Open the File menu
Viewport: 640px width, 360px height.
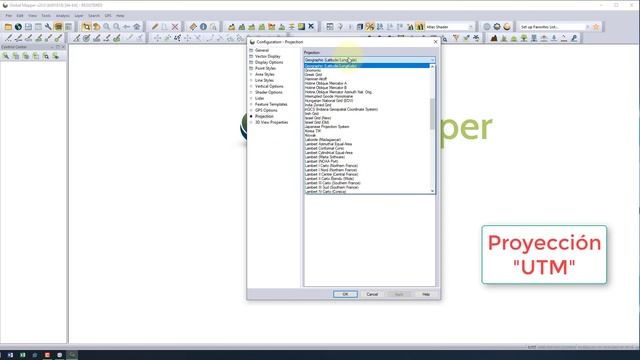coord(9,16)
